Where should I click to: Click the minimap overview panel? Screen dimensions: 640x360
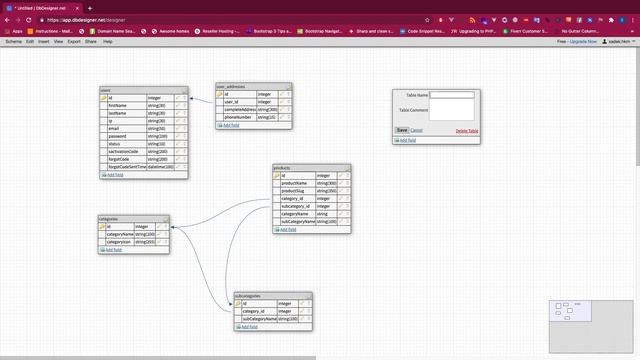(591, 327)
